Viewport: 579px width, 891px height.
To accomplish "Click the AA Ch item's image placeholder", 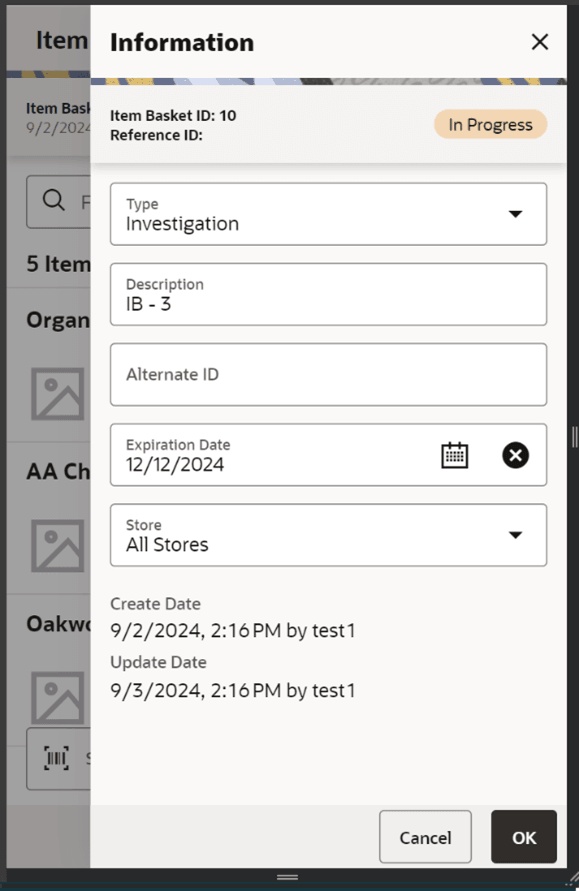I will pos(57,546).
